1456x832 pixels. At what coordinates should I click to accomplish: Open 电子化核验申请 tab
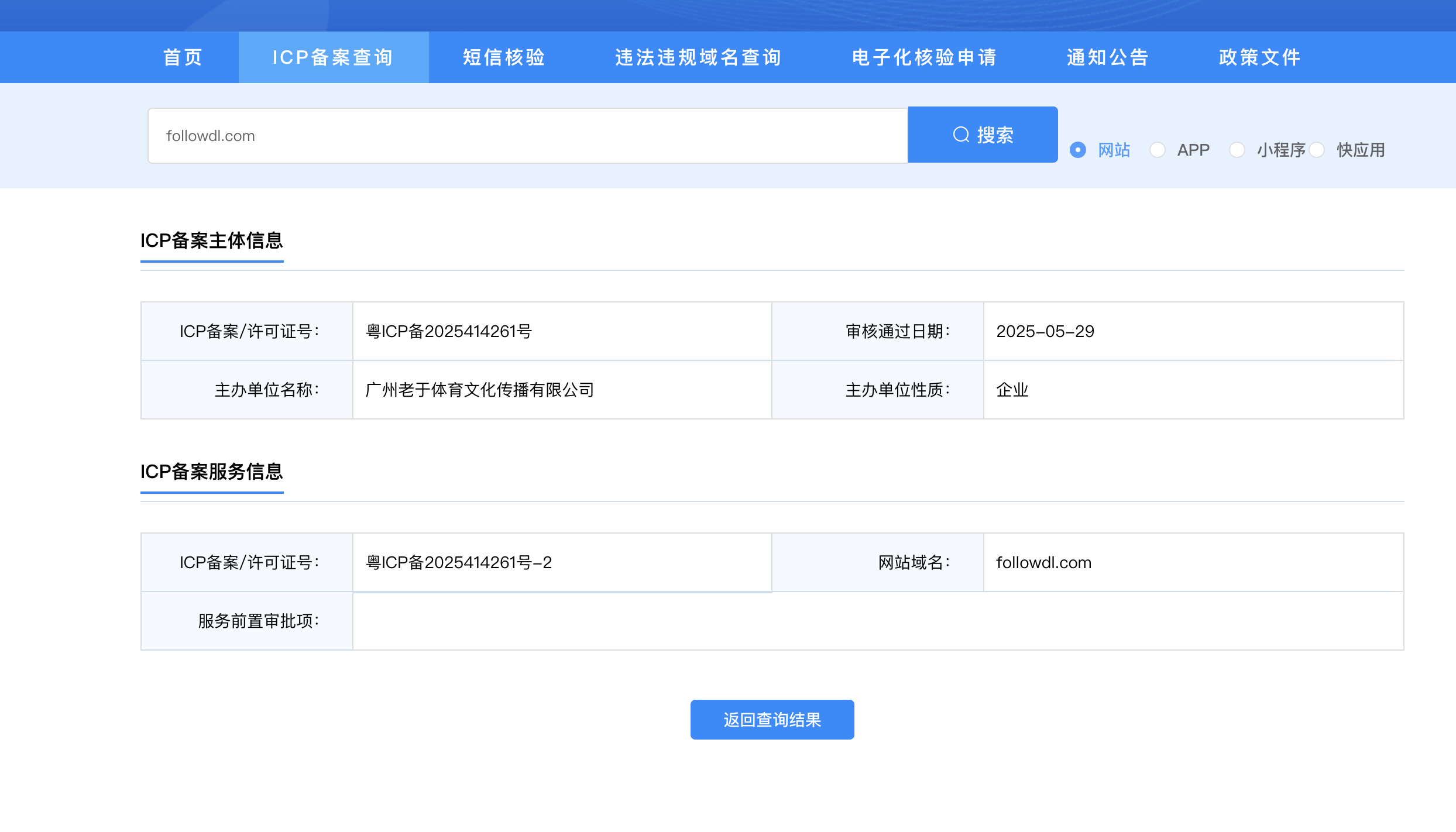pos(924,57)
